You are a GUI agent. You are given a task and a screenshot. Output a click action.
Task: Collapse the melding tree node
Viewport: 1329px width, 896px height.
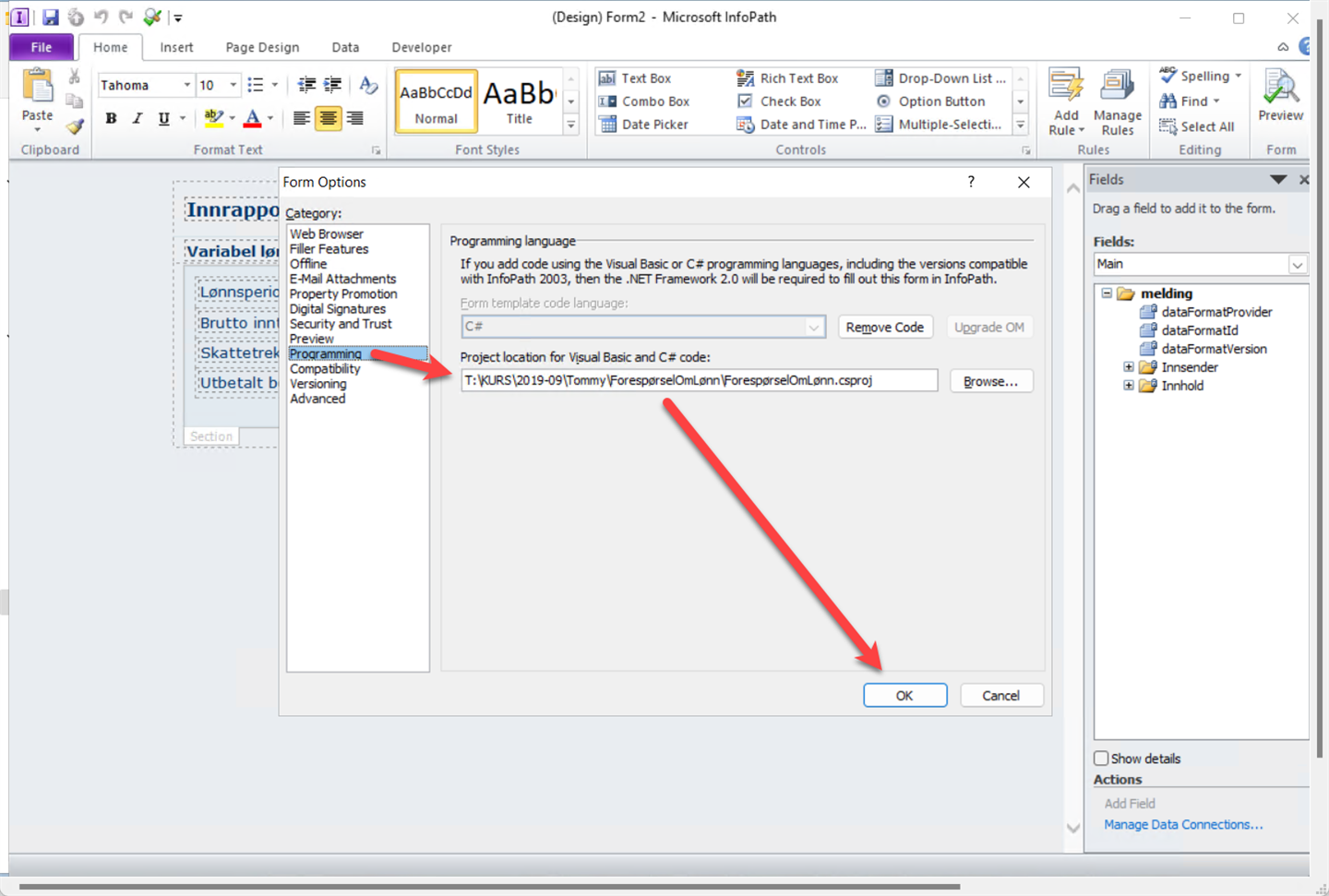click(1107, 293)
